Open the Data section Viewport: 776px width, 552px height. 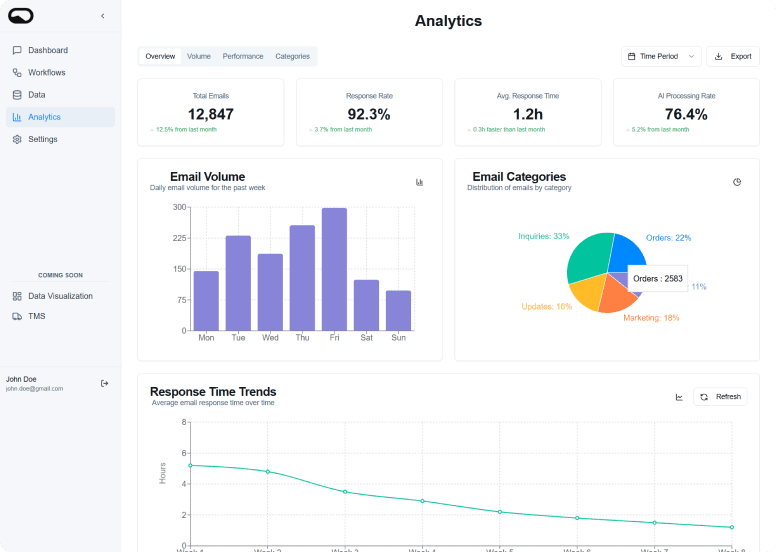(x=60, y=95)
